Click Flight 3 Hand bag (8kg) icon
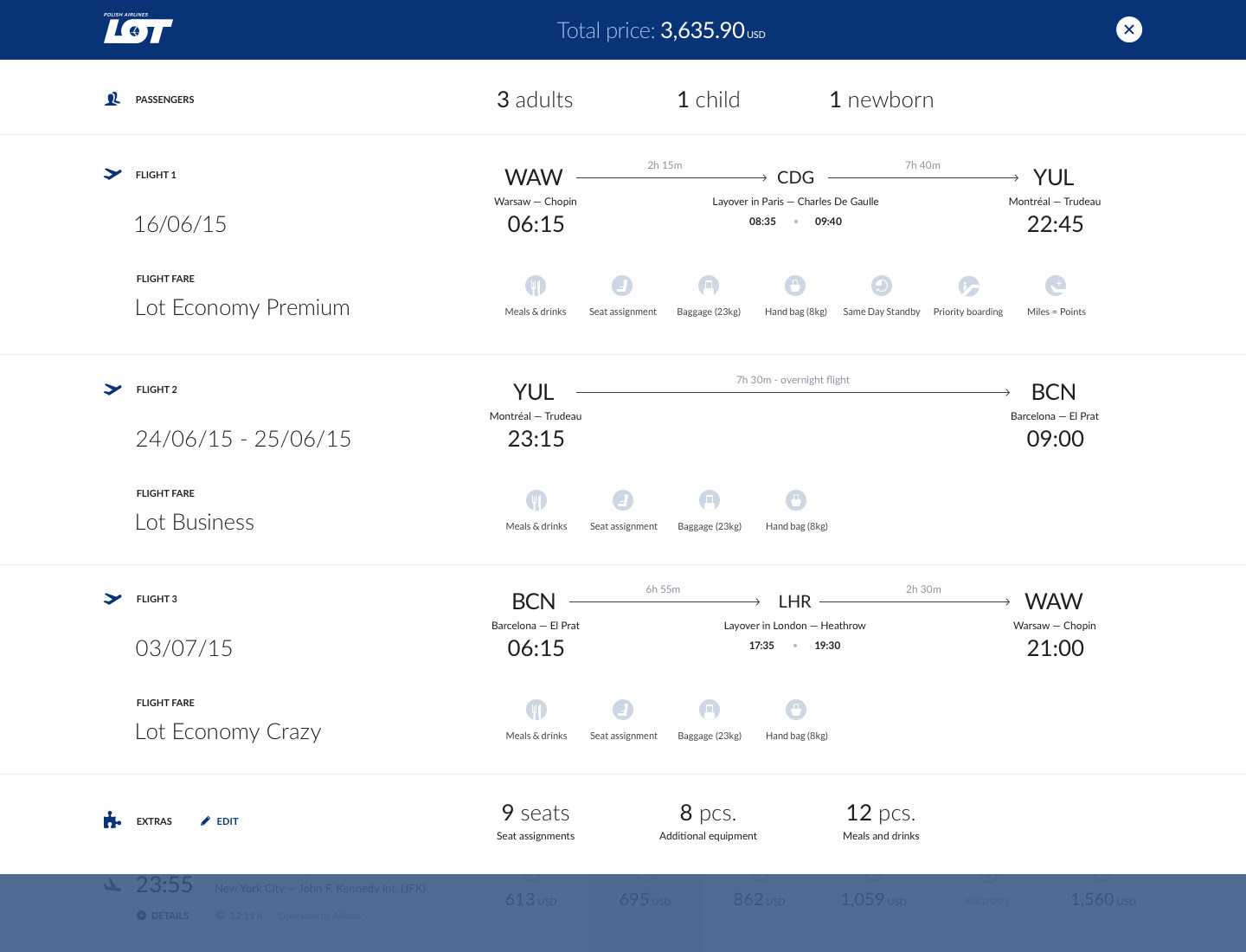This screenshot has width=1246, height=952. click(796, 710)
